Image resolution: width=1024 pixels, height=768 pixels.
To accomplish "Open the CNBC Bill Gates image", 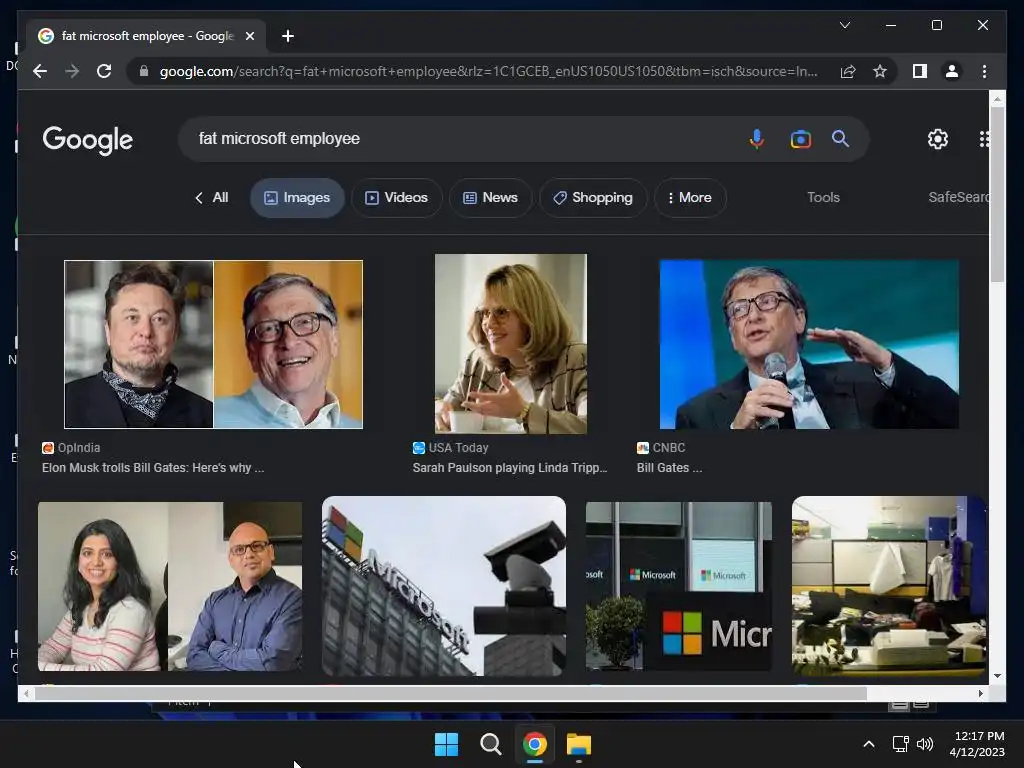I will tap(809, 344).
